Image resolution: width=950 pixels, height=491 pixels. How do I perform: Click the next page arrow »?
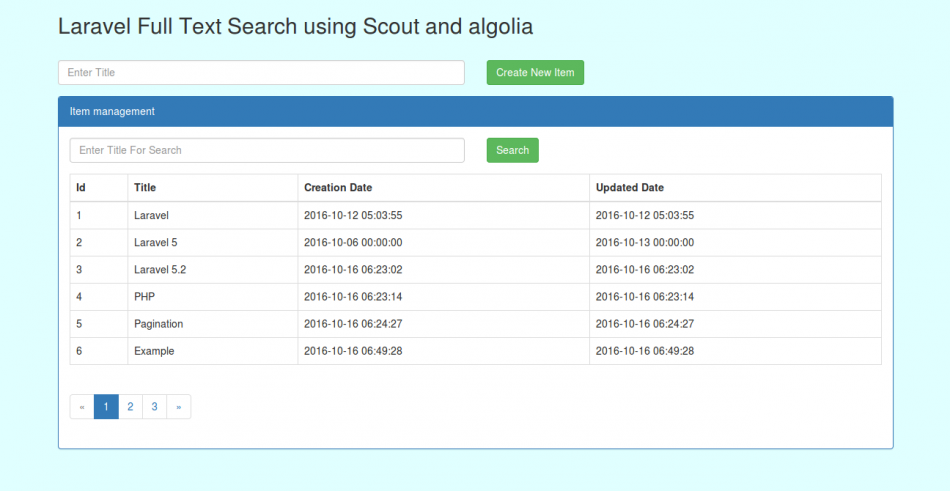pyautogui.click(x=178, y=407)
